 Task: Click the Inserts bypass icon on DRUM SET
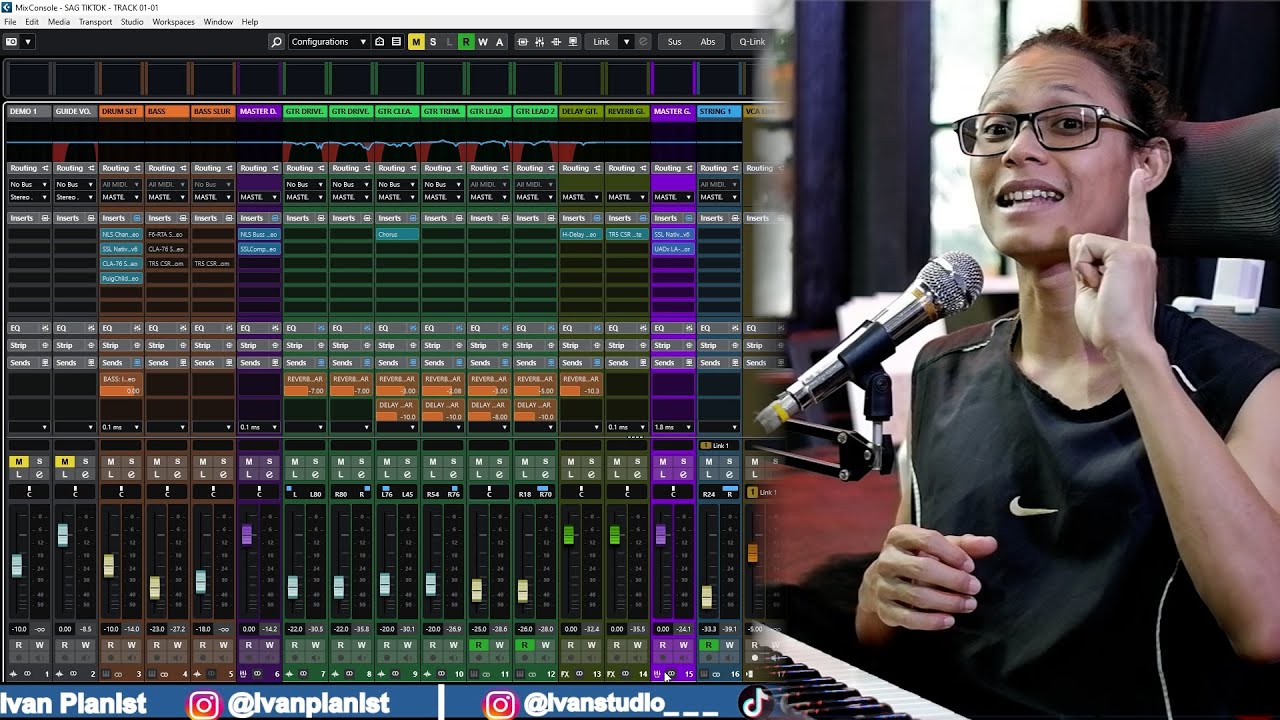point(137,218)
